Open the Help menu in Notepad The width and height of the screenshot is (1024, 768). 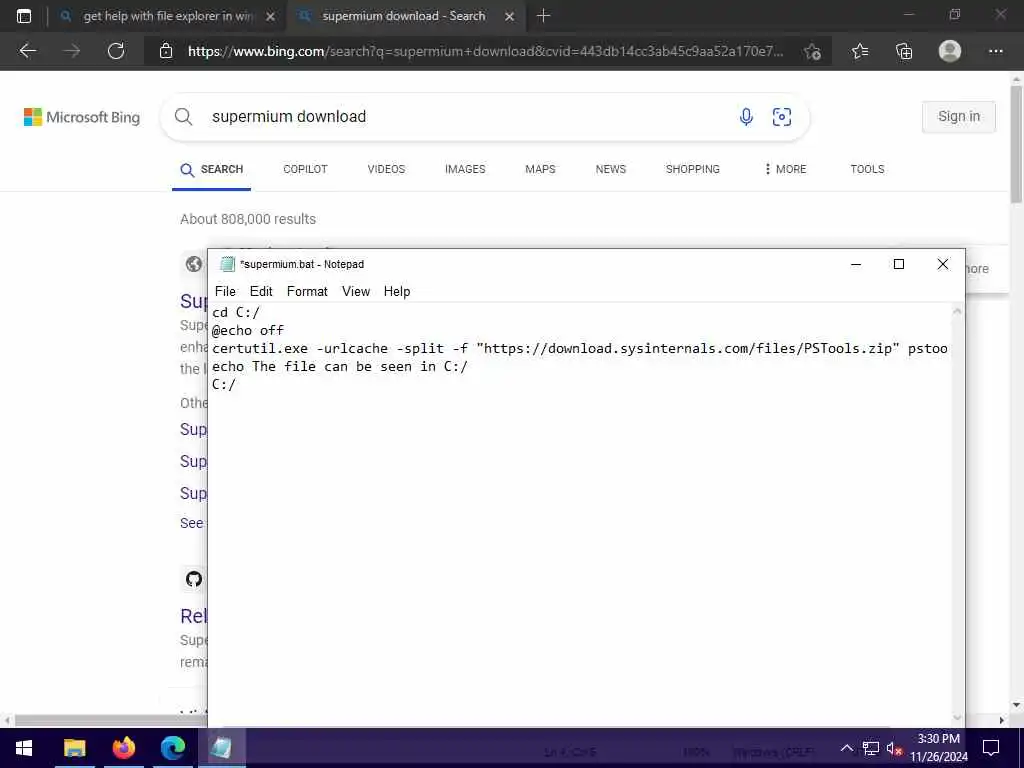tap(396, 291)
